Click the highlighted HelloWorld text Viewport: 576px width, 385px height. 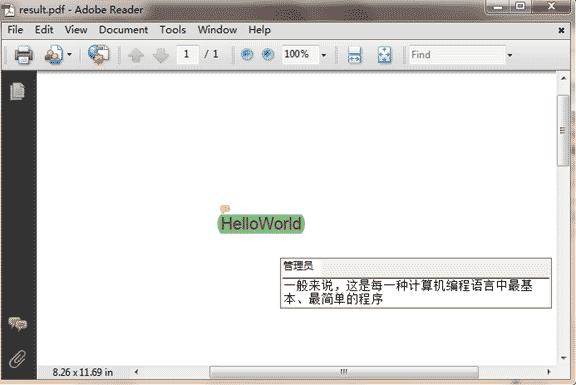(x=261, y=224)
